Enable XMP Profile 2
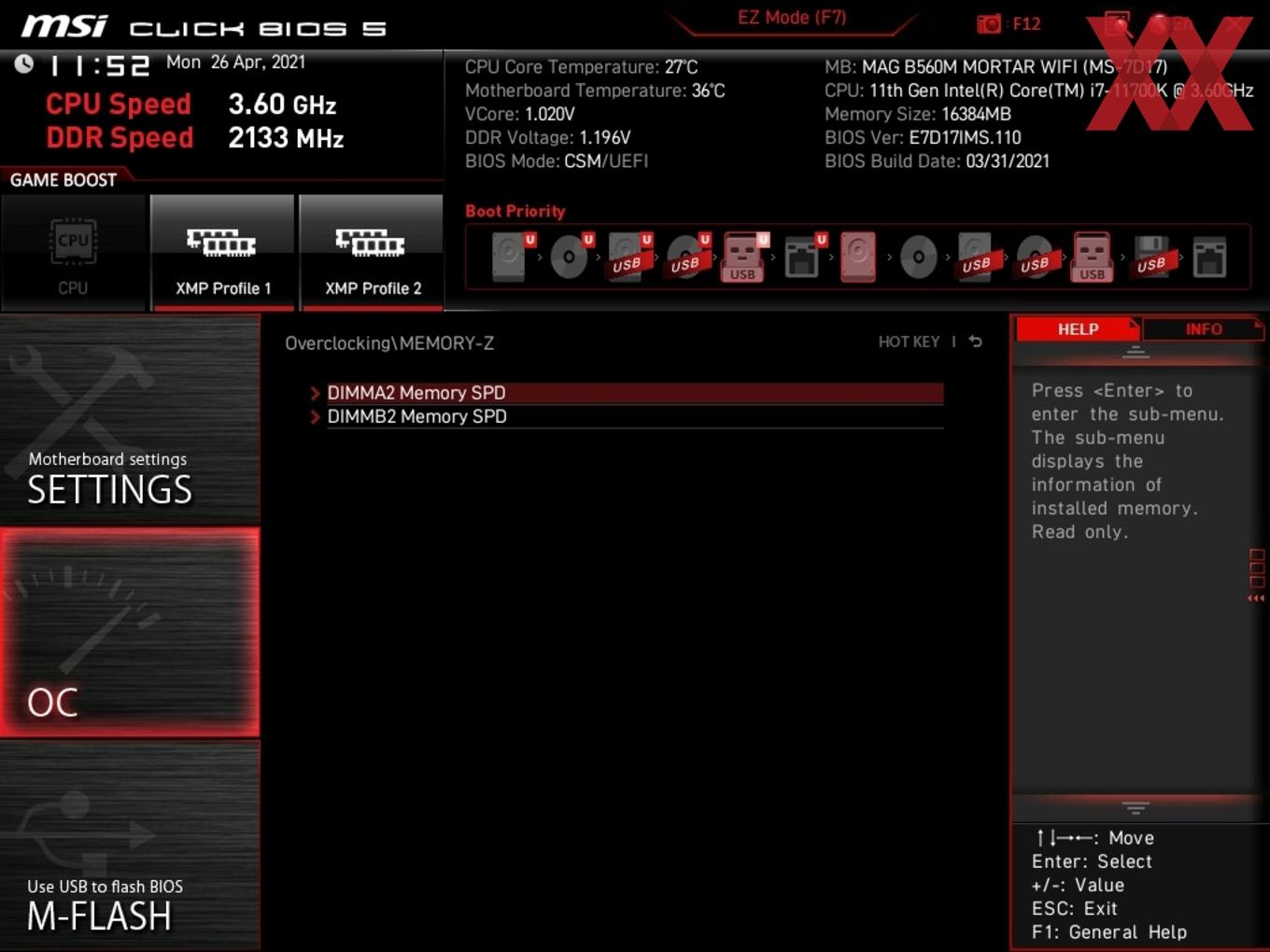 tap(372, 252)
